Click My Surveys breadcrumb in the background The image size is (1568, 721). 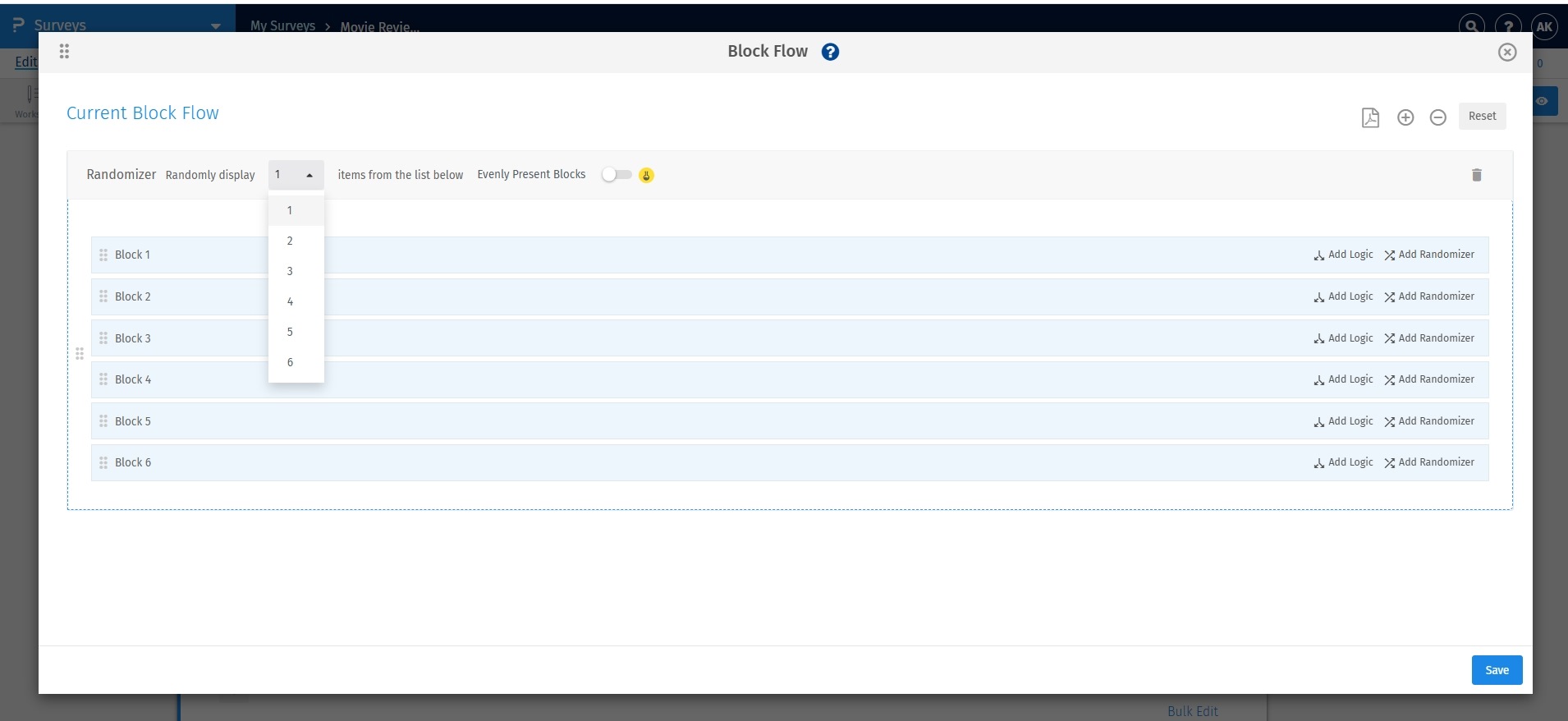click(x=282, y=25)
